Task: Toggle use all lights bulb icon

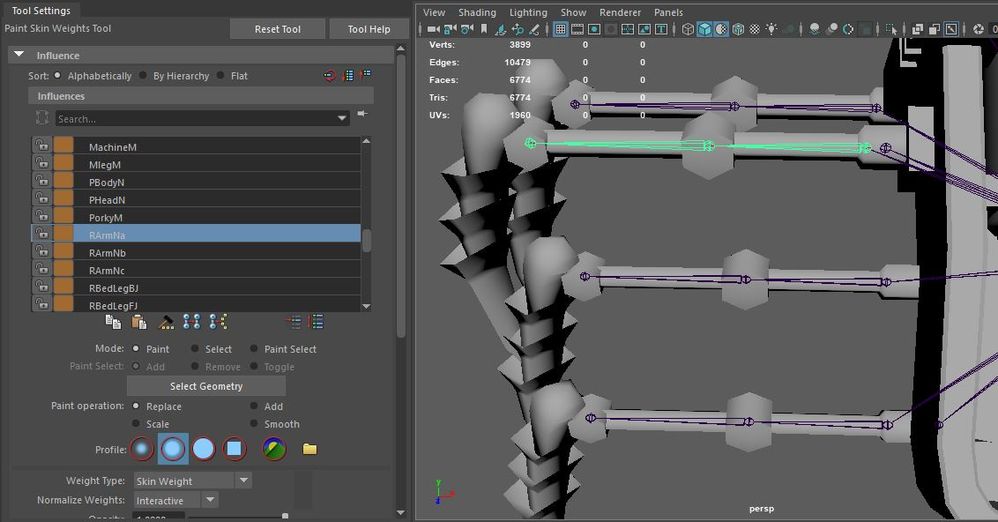Action: pos(772,29)
